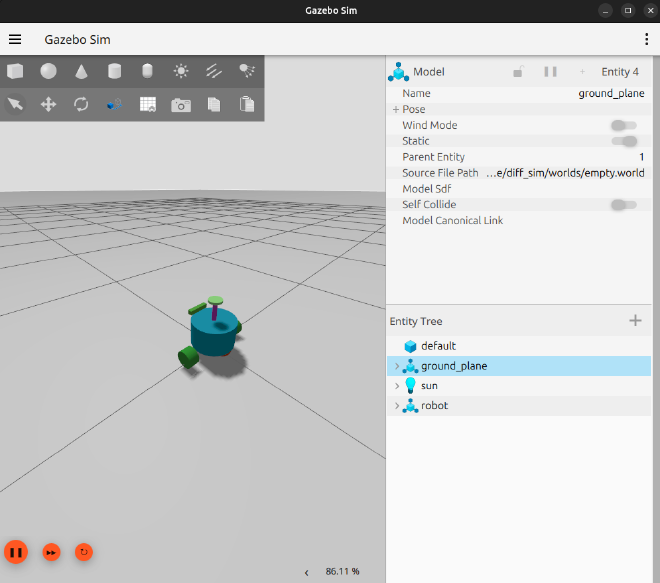660x583 pixels.
Task: Select ground_plane in Entity Tree
Action: 519,366
